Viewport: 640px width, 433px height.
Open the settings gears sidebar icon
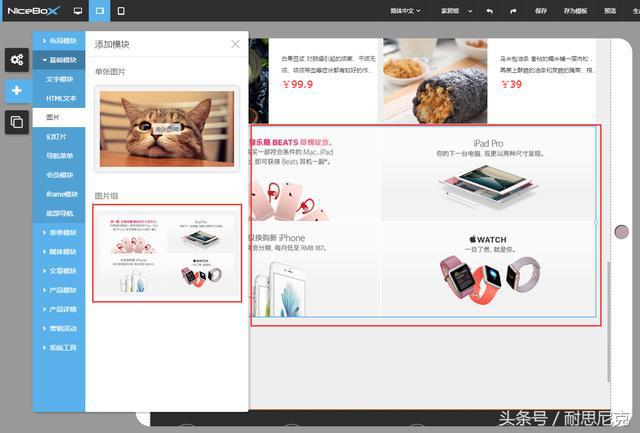click(x=17, y=60)
